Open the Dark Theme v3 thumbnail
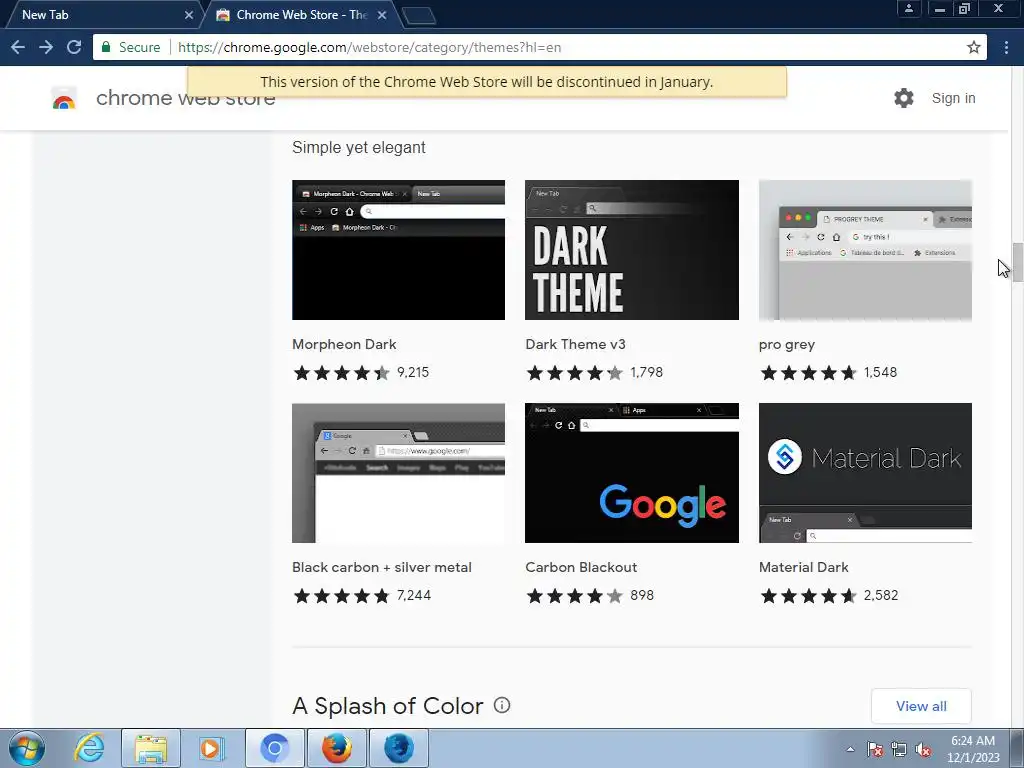 coord(632,250)
